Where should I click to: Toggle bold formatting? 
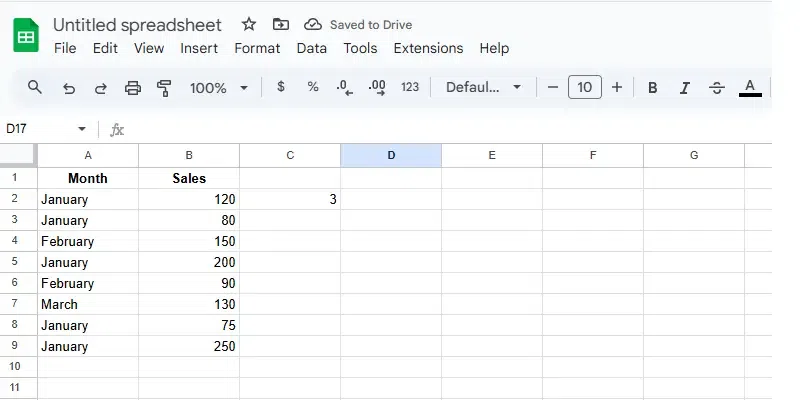(653, 88)
